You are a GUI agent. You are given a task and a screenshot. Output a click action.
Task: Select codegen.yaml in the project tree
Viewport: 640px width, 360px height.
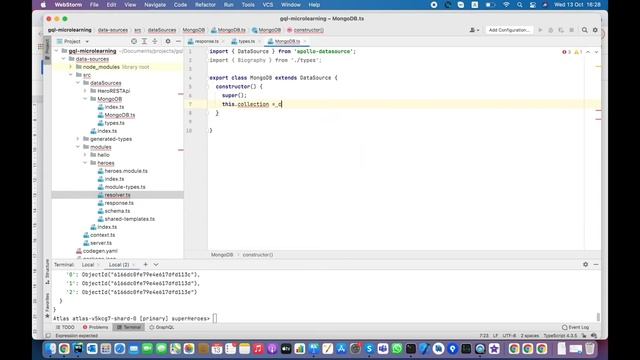coord(100,251)
